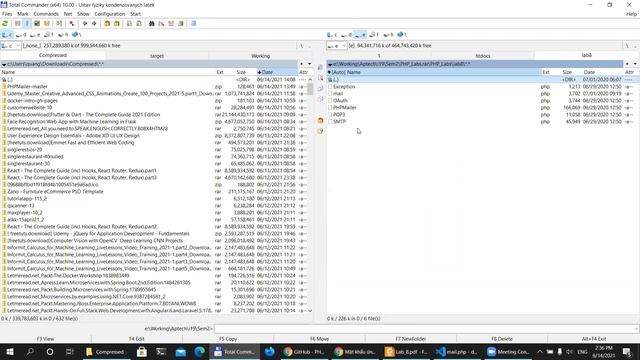Click the F7 NewFolder button
The height and width of the screenshot is (360, 640).
(411, 339)
